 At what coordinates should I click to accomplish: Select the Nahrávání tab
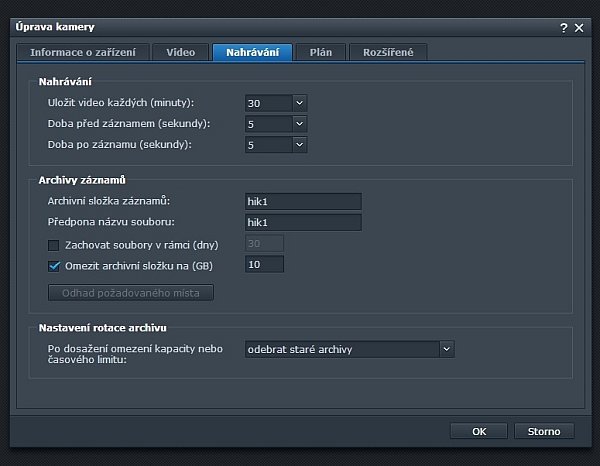coord(253,52)
